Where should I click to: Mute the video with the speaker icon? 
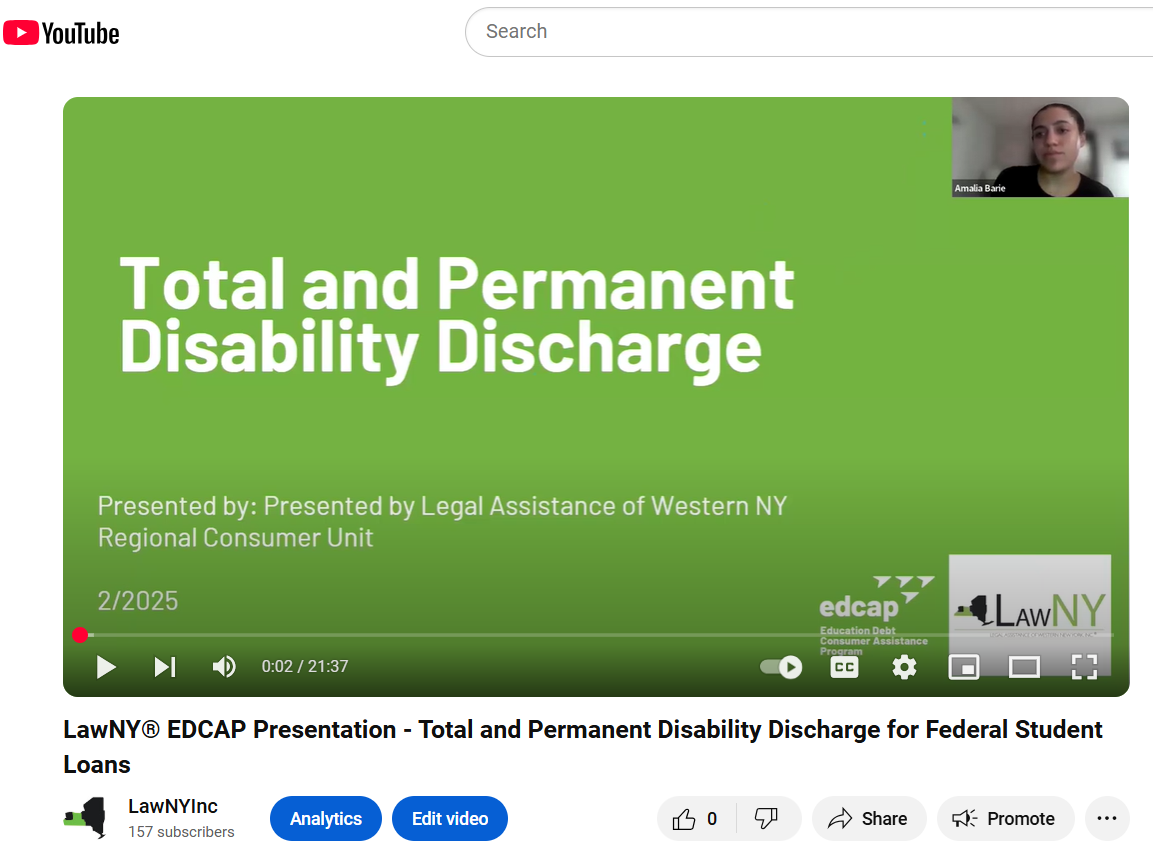tap(224, 667)
